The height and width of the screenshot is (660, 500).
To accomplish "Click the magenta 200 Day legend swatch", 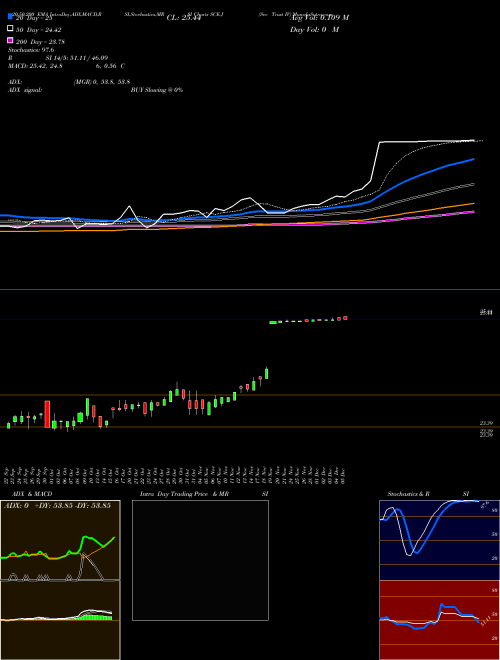I will click(x=10, y=40).
